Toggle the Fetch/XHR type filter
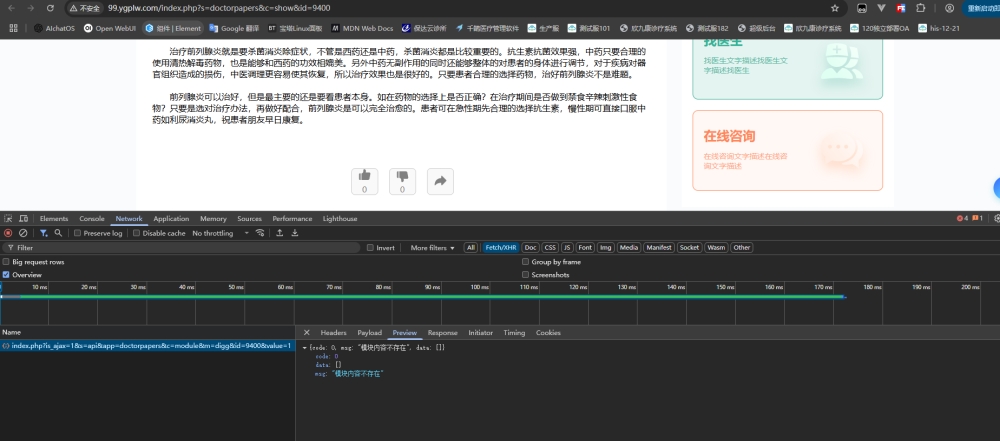Screen dimensions: 1000x441 point(501,248)
